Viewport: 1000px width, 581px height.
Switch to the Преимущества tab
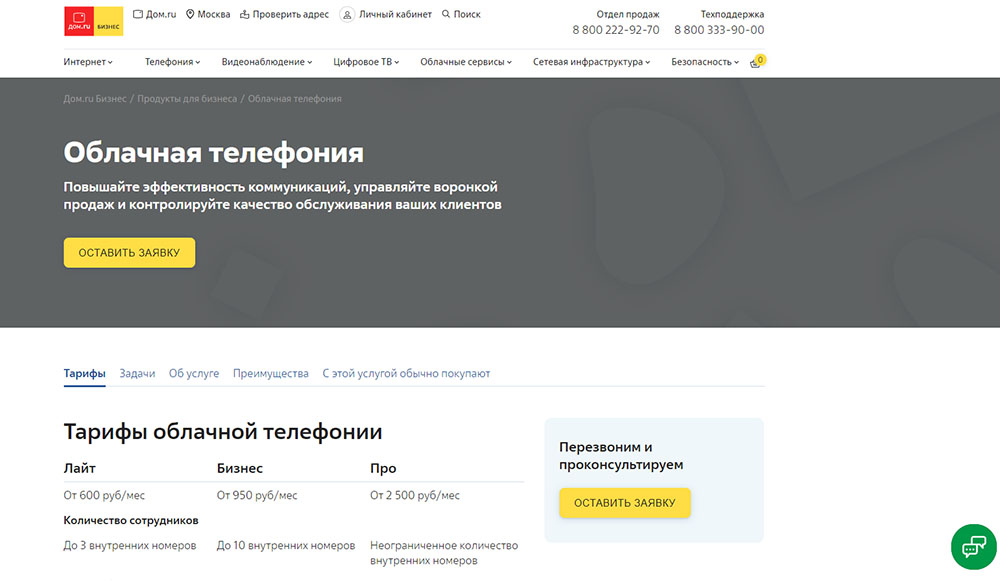pyautogui.click(x=270, y=374)
